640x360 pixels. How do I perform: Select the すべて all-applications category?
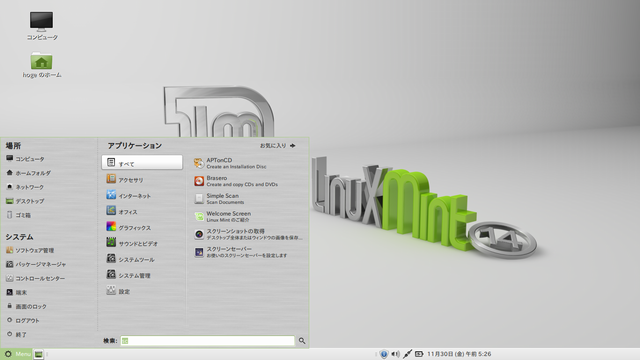[142, 162]
